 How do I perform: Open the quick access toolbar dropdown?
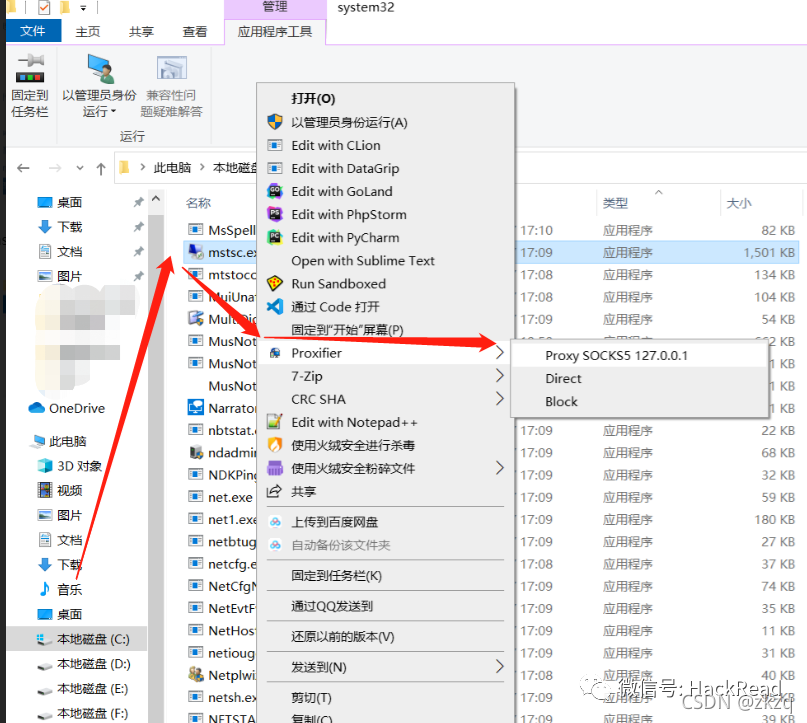[x=83, y=8]
